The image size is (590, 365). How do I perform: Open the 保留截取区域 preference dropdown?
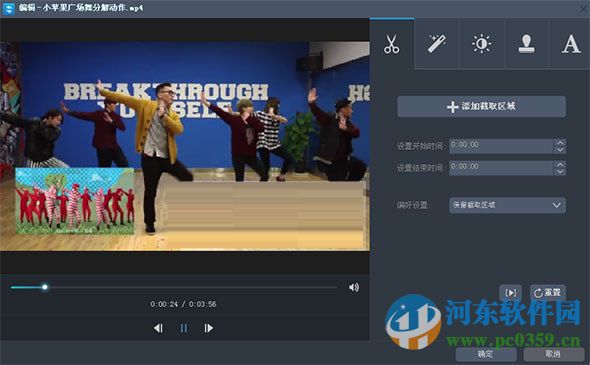pos(507,205)
